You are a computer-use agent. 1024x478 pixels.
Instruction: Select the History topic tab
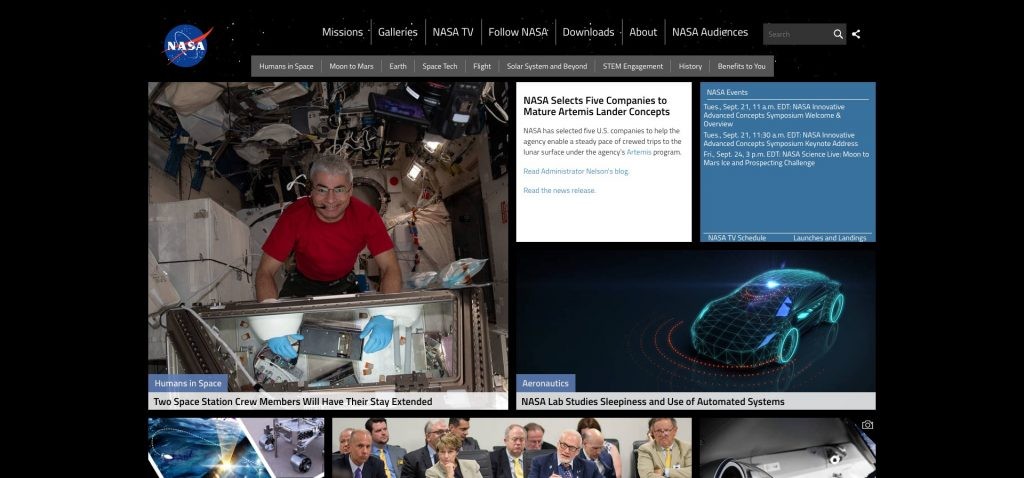point(690,66)
